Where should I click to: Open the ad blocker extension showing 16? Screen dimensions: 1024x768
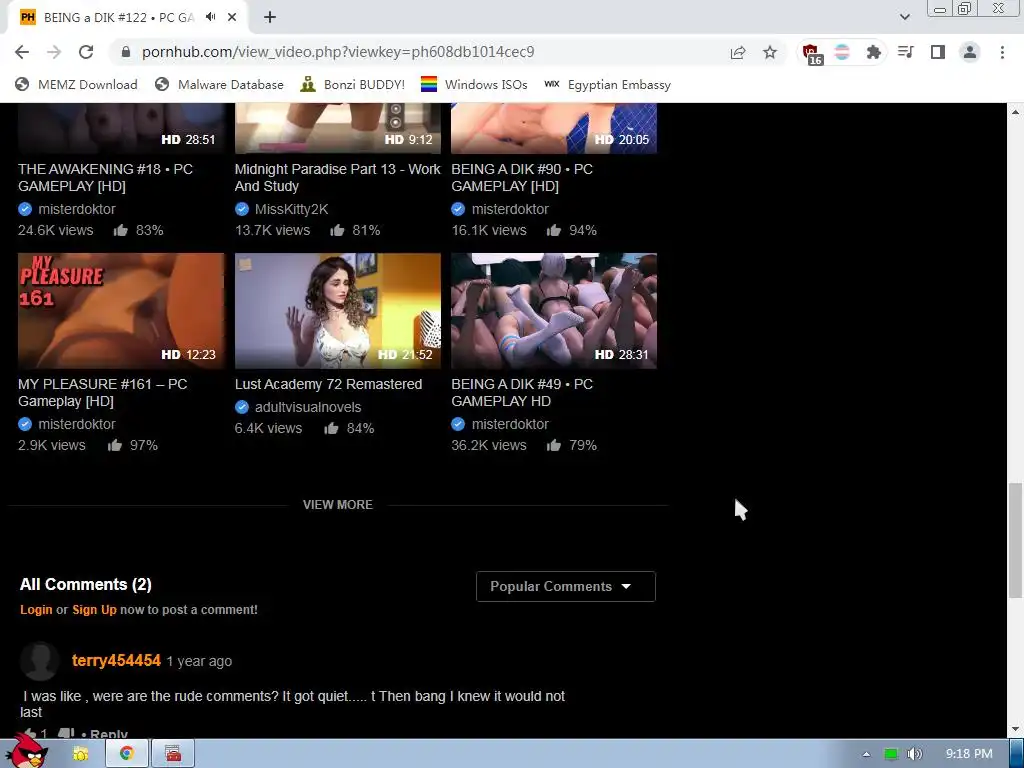(x=812, y=54)
